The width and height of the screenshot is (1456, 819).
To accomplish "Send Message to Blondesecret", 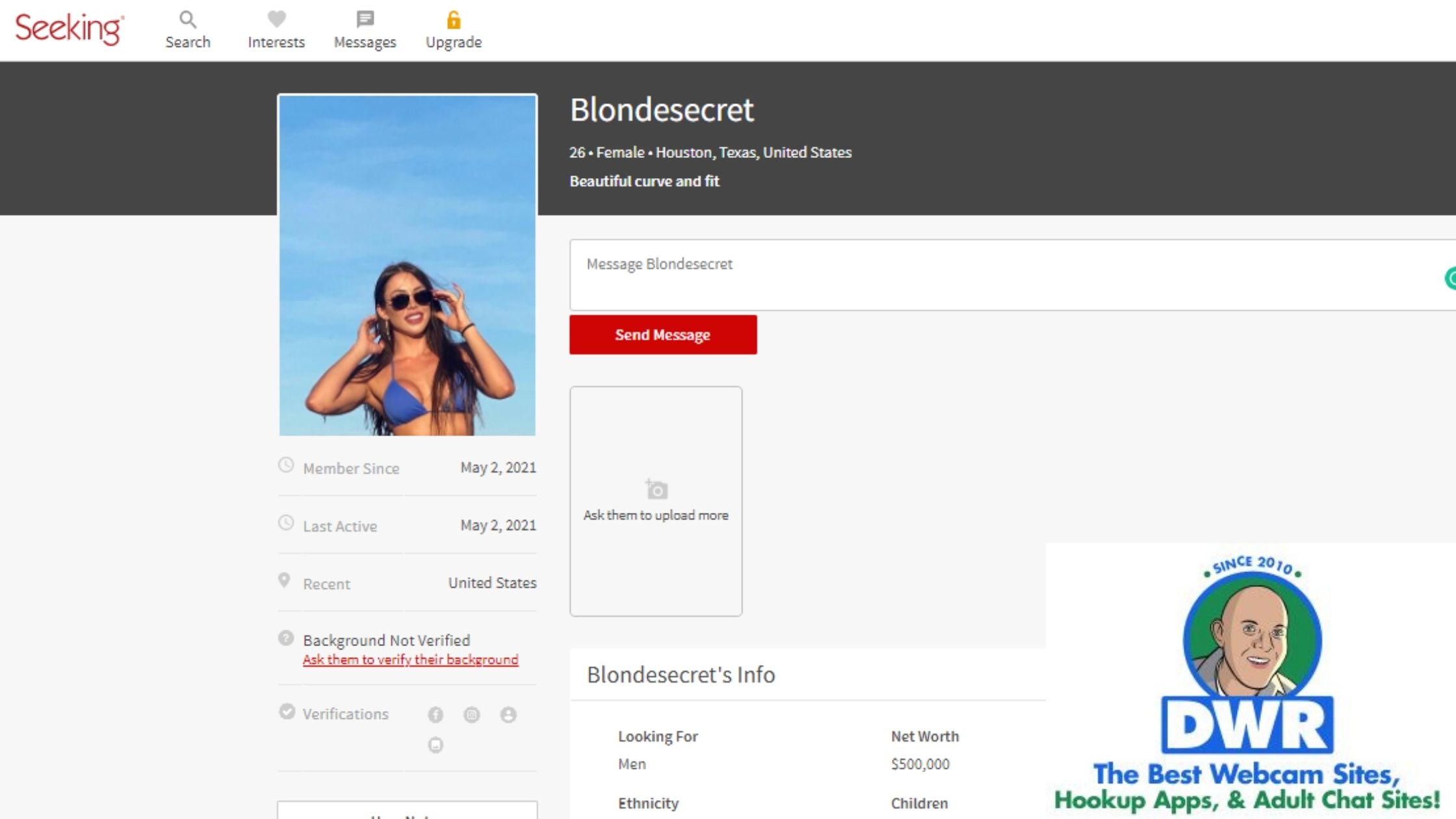I will point(663,335).
